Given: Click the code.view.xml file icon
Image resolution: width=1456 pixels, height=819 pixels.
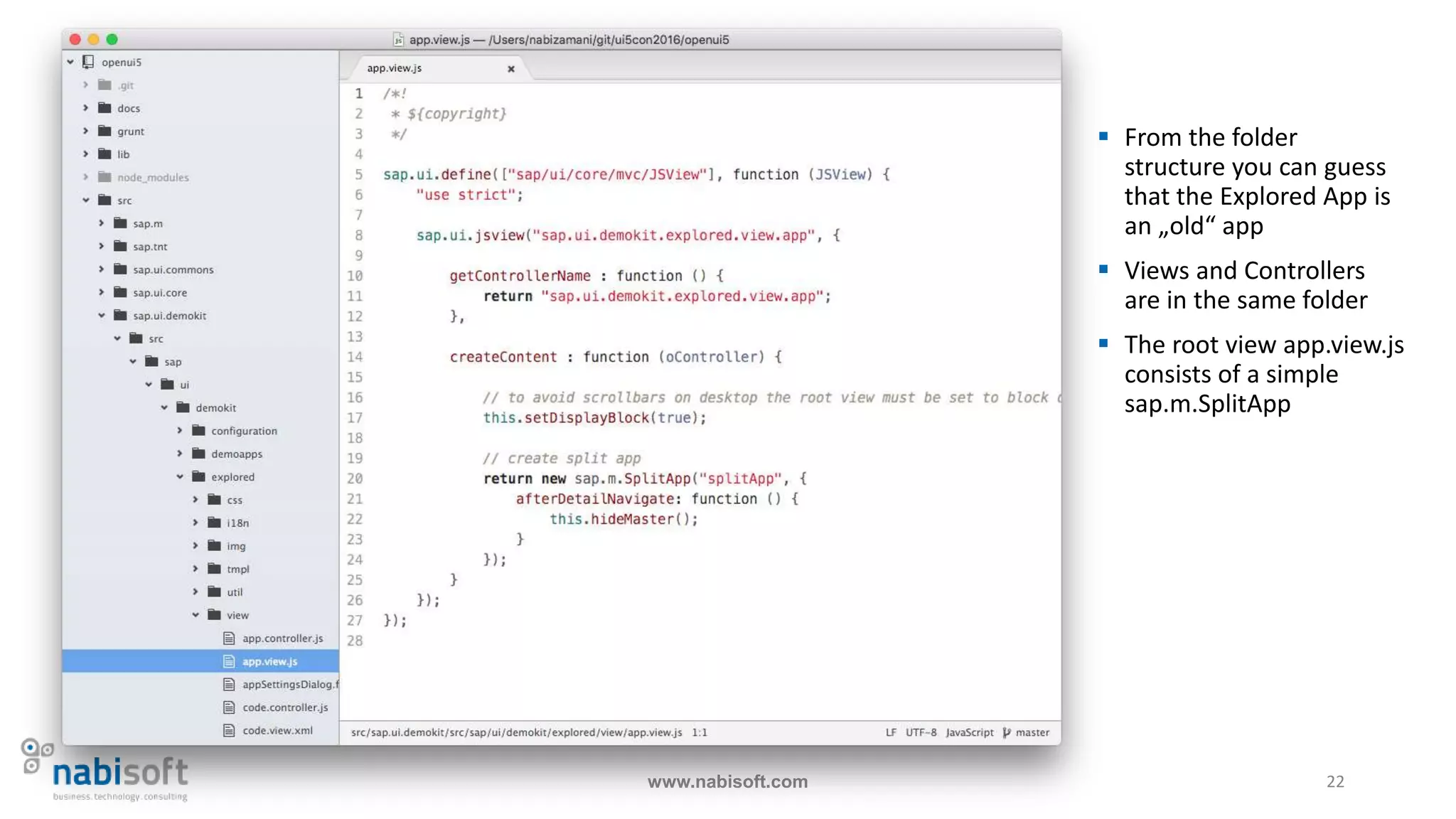Looking at the screenshot, I should click(229, 730).
